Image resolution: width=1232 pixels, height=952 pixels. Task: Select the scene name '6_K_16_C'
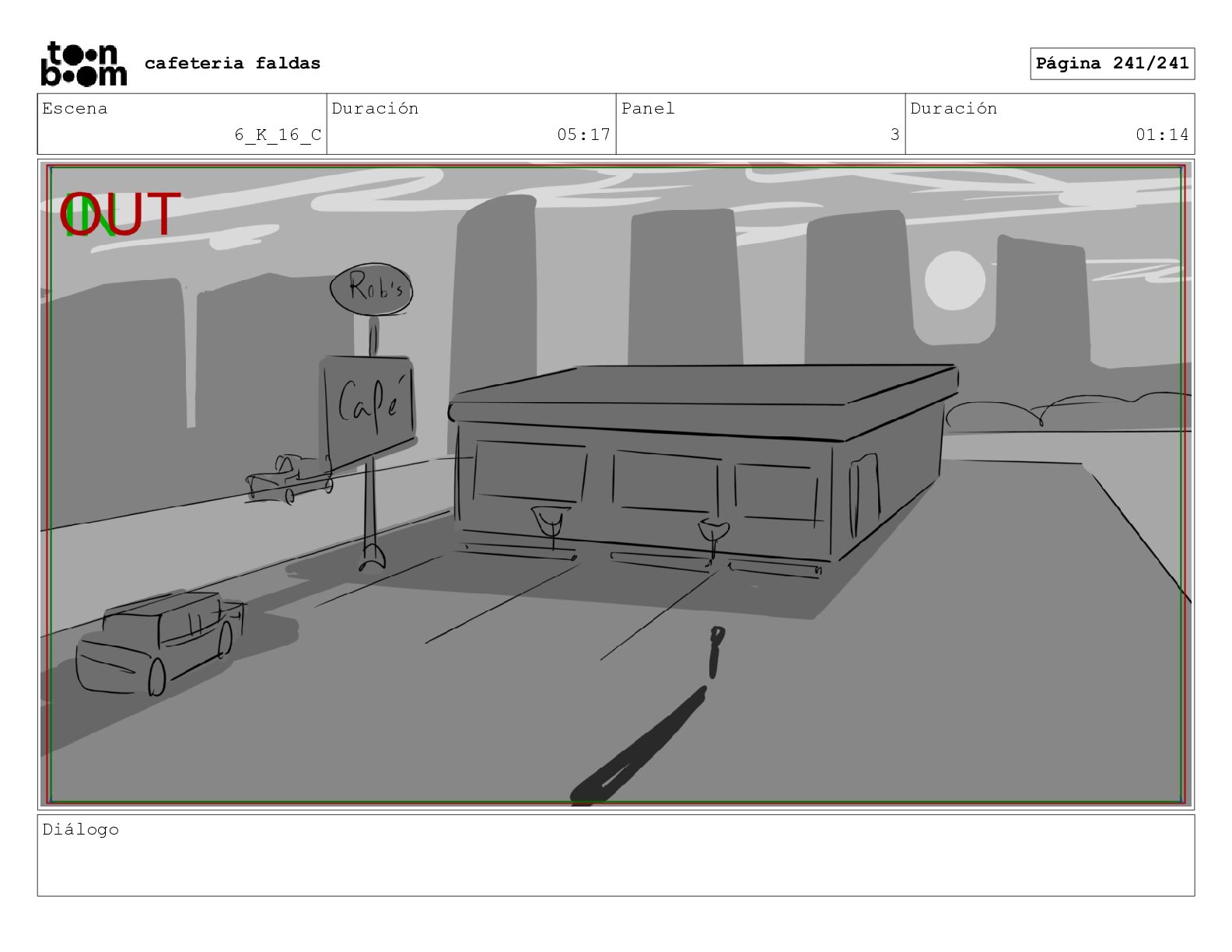tap(278, 135)
